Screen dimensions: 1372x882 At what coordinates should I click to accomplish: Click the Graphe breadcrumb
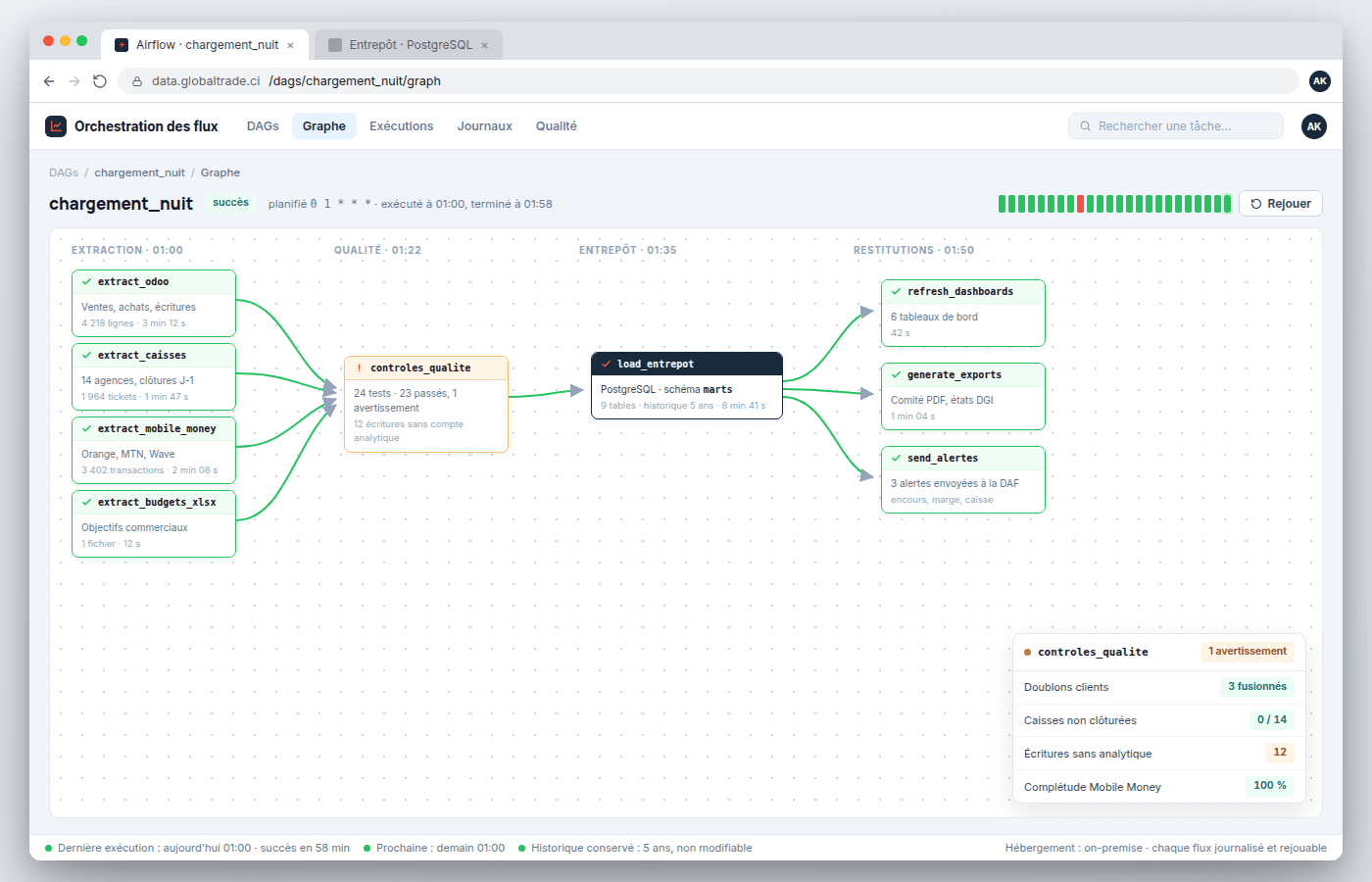(x=220, y=172)
